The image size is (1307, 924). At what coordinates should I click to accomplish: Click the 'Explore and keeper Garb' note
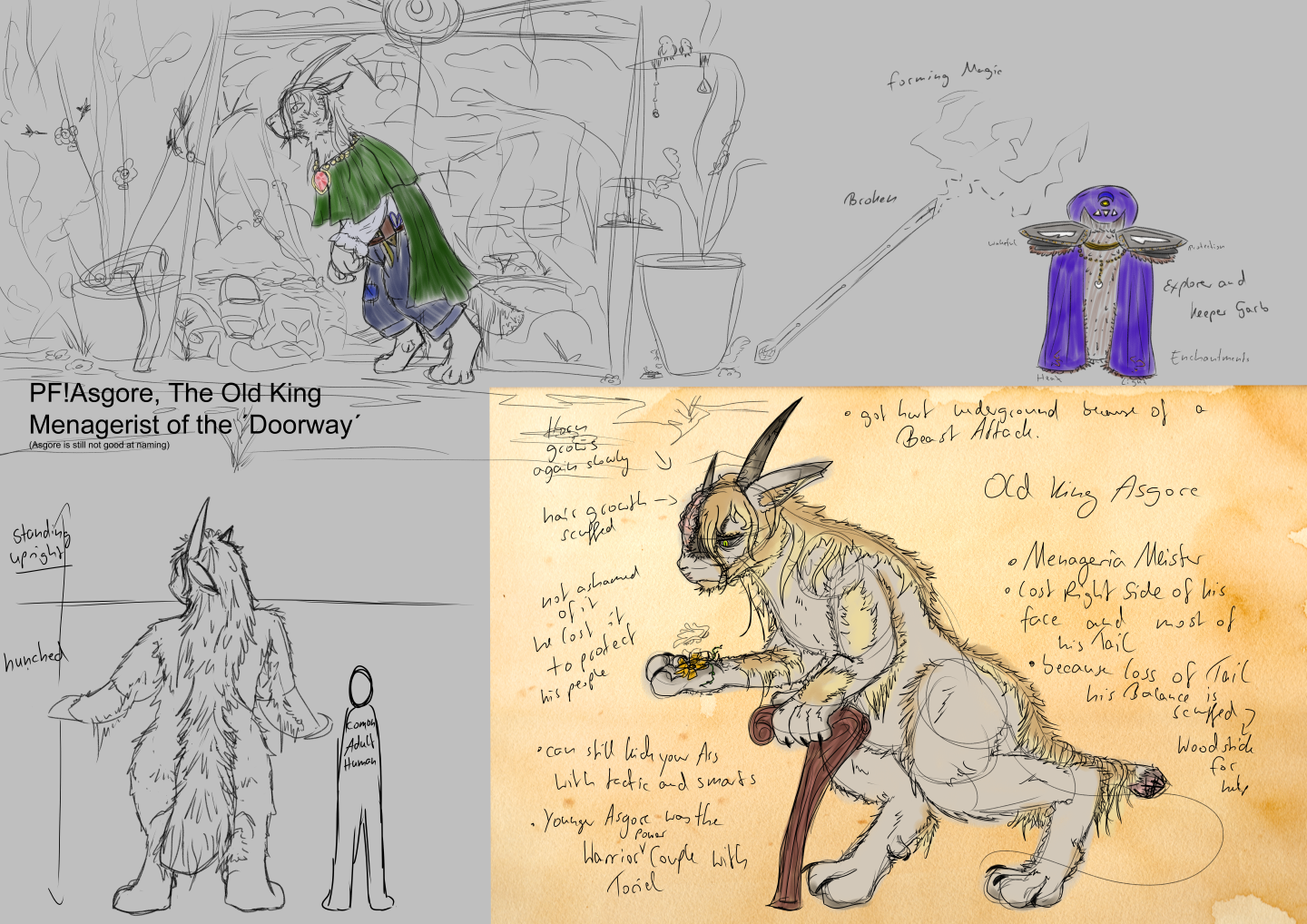(1216, 298)
